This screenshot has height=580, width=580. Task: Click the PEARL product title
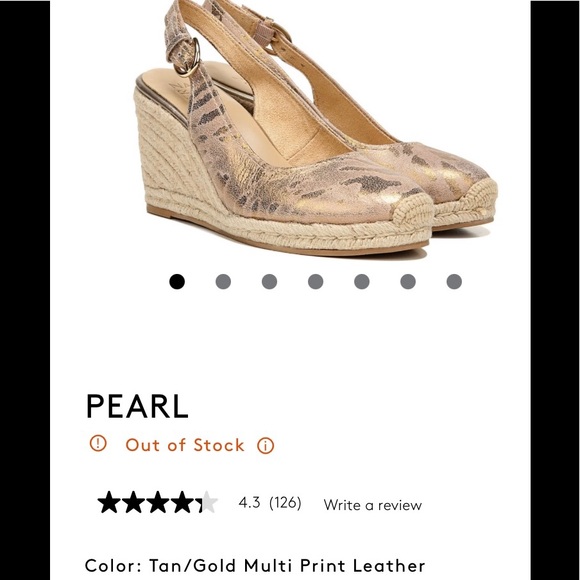[137, 406]
